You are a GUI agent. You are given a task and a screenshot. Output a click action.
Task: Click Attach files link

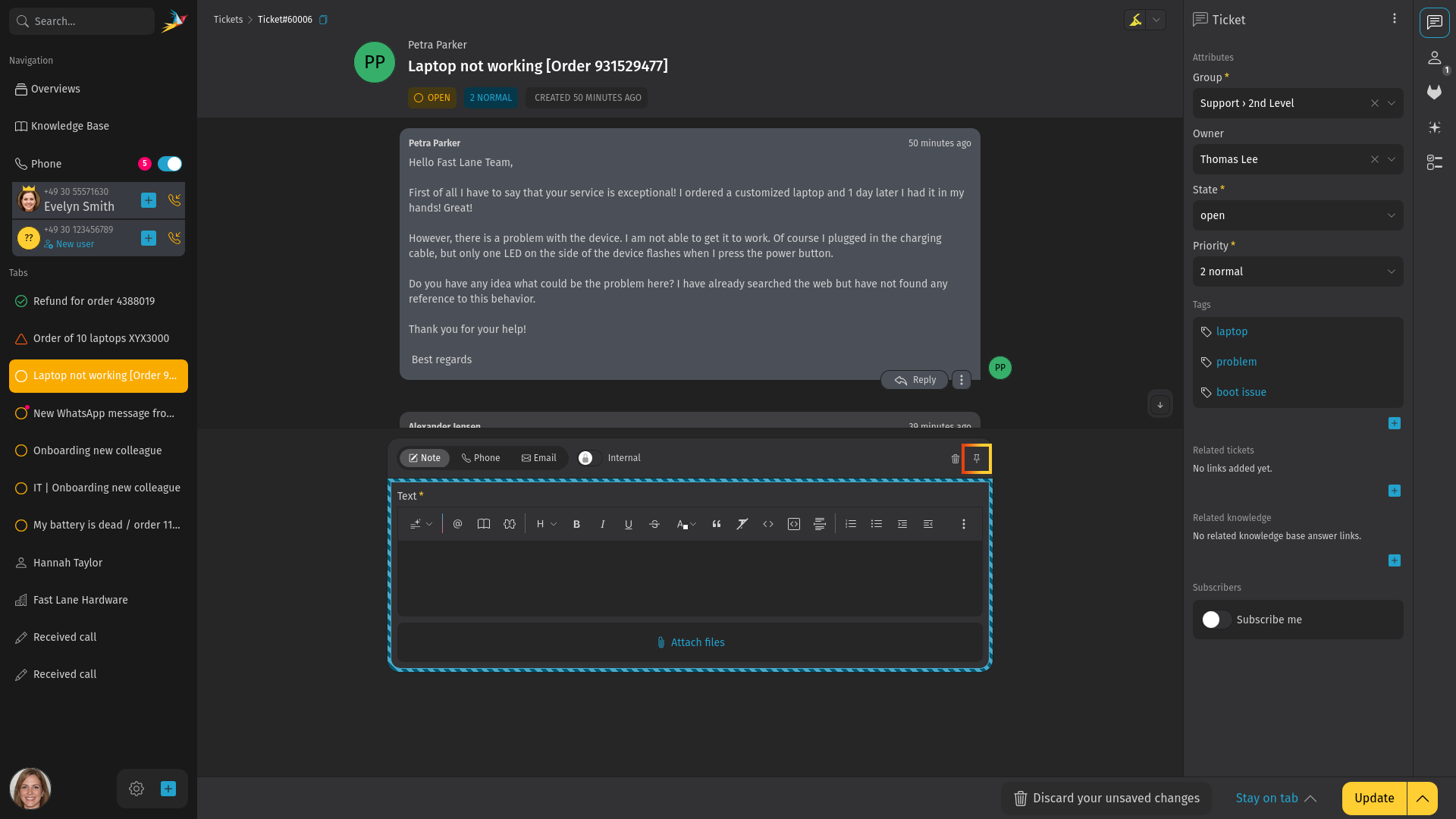690,642
